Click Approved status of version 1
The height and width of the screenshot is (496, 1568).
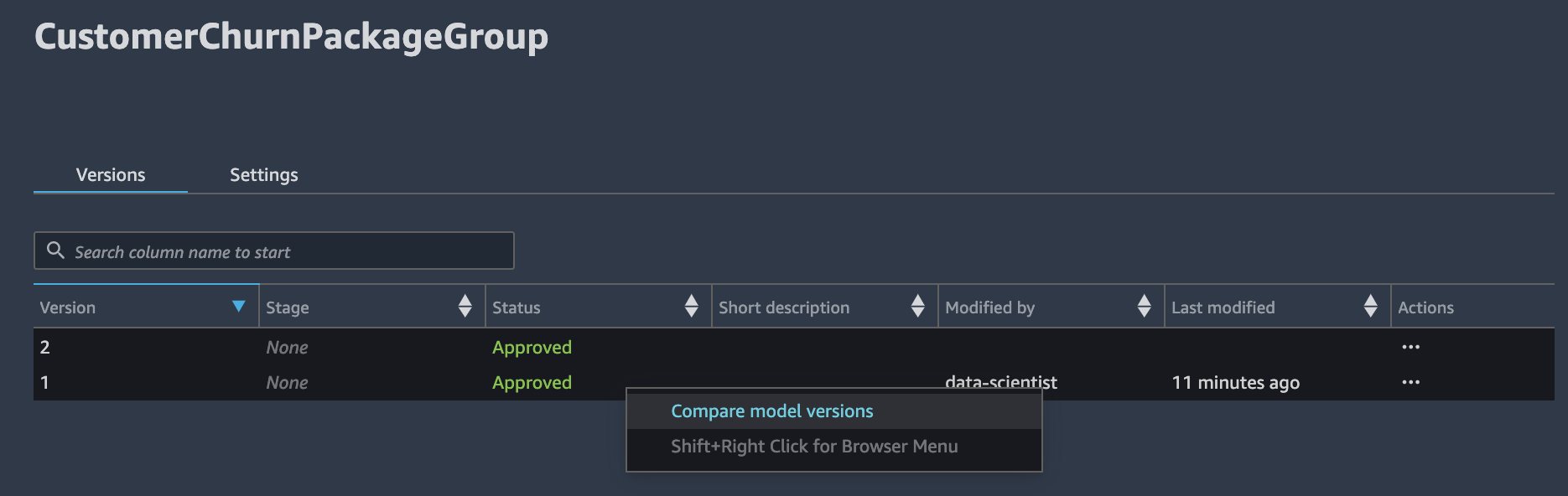(532, 382)
